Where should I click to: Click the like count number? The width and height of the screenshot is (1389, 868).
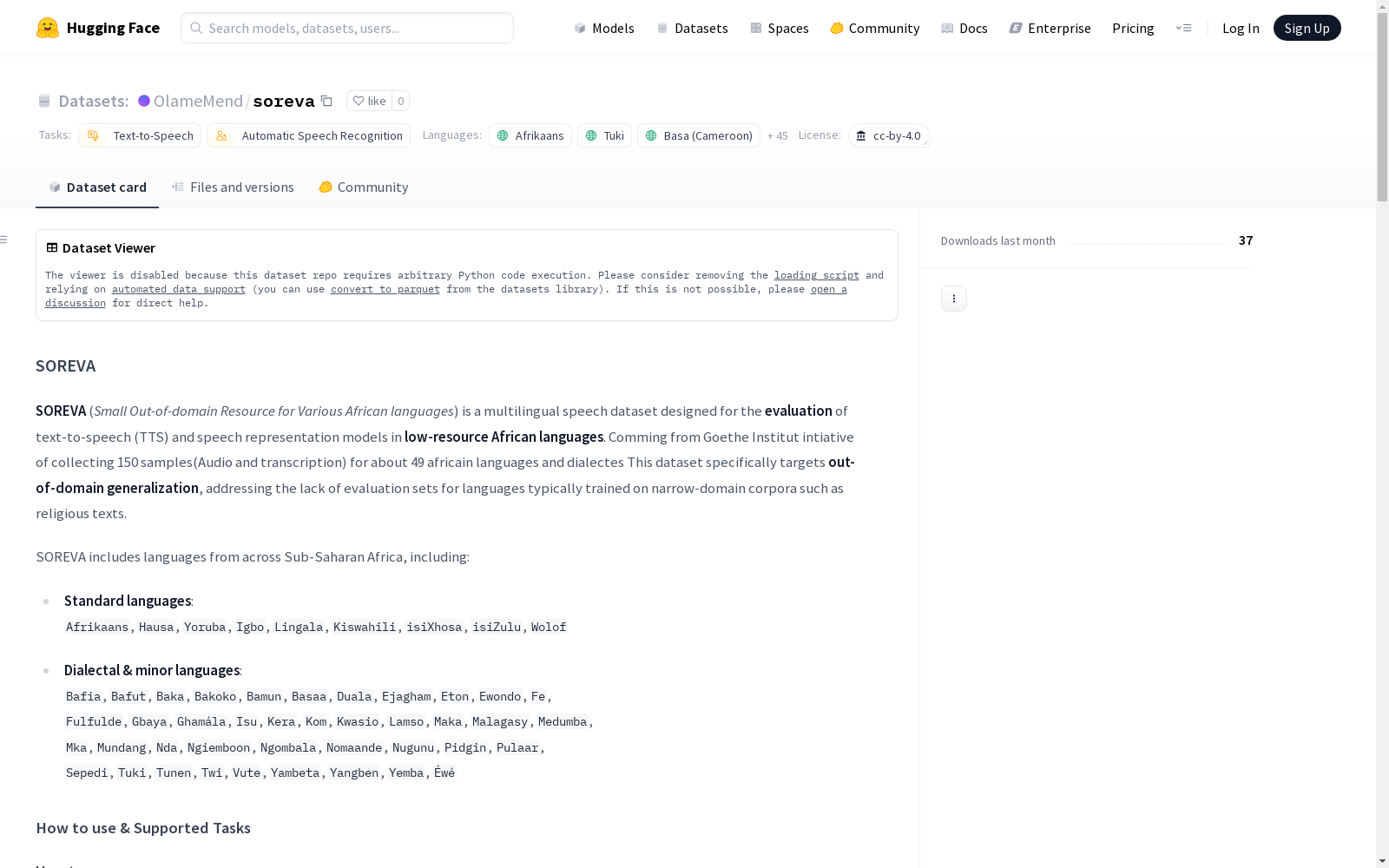(x=400, y=101)
